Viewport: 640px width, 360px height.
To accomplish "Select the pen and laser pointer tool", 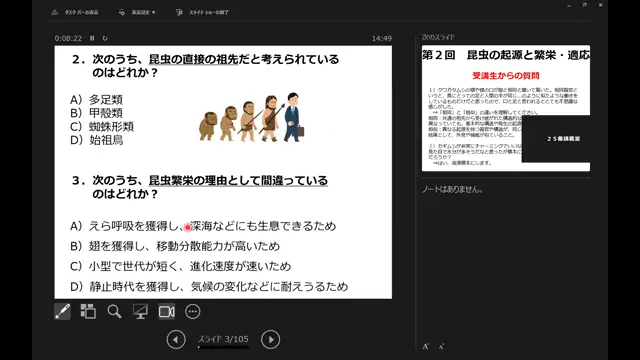I will (x=62, y=311).
